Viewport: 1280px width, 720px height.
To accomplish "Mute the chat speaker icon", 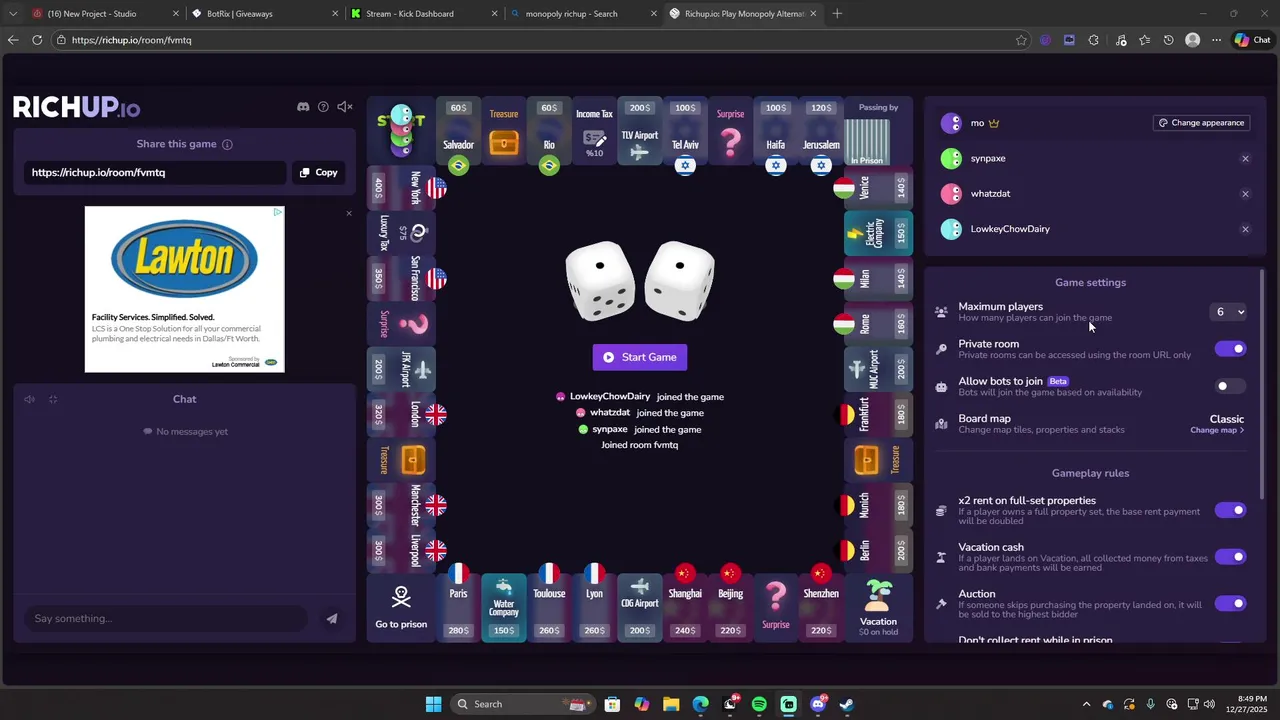I will [29, 399].
